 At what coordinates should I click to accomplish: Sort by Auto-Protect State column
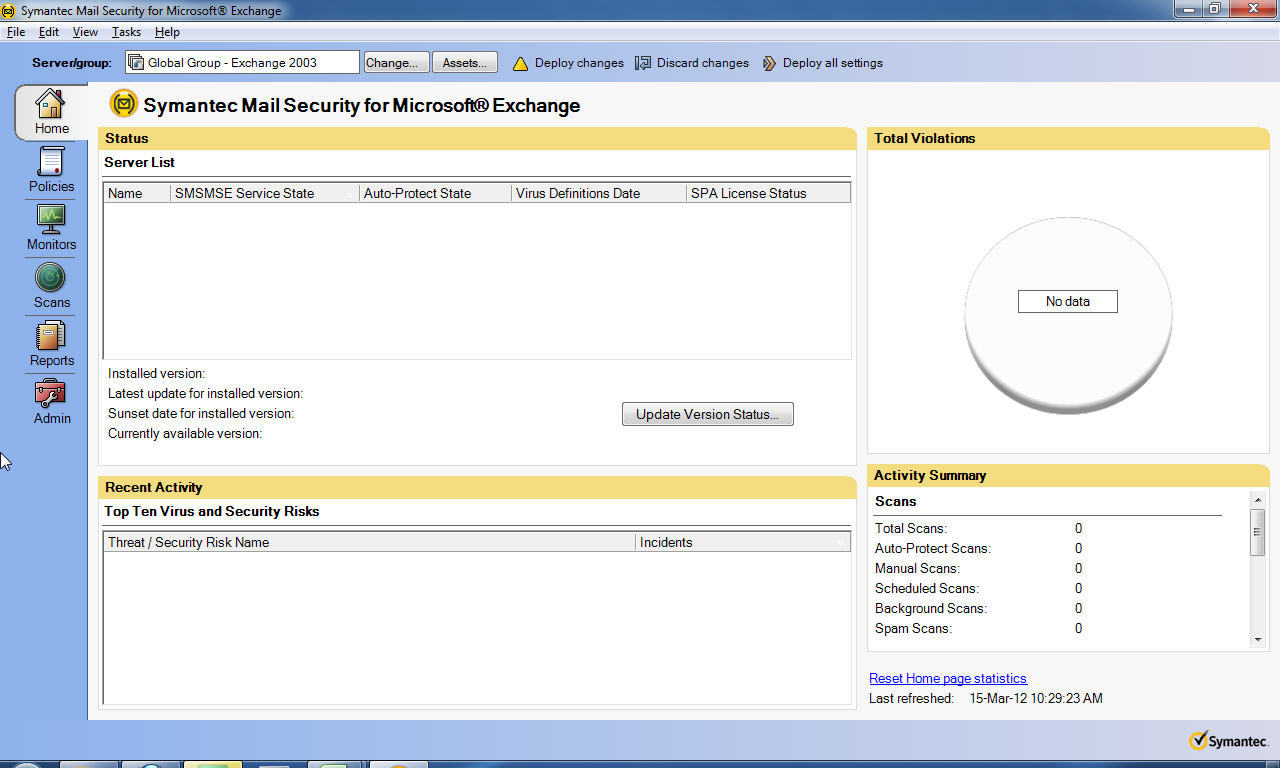pyautogui.click(x=435, y=193)
